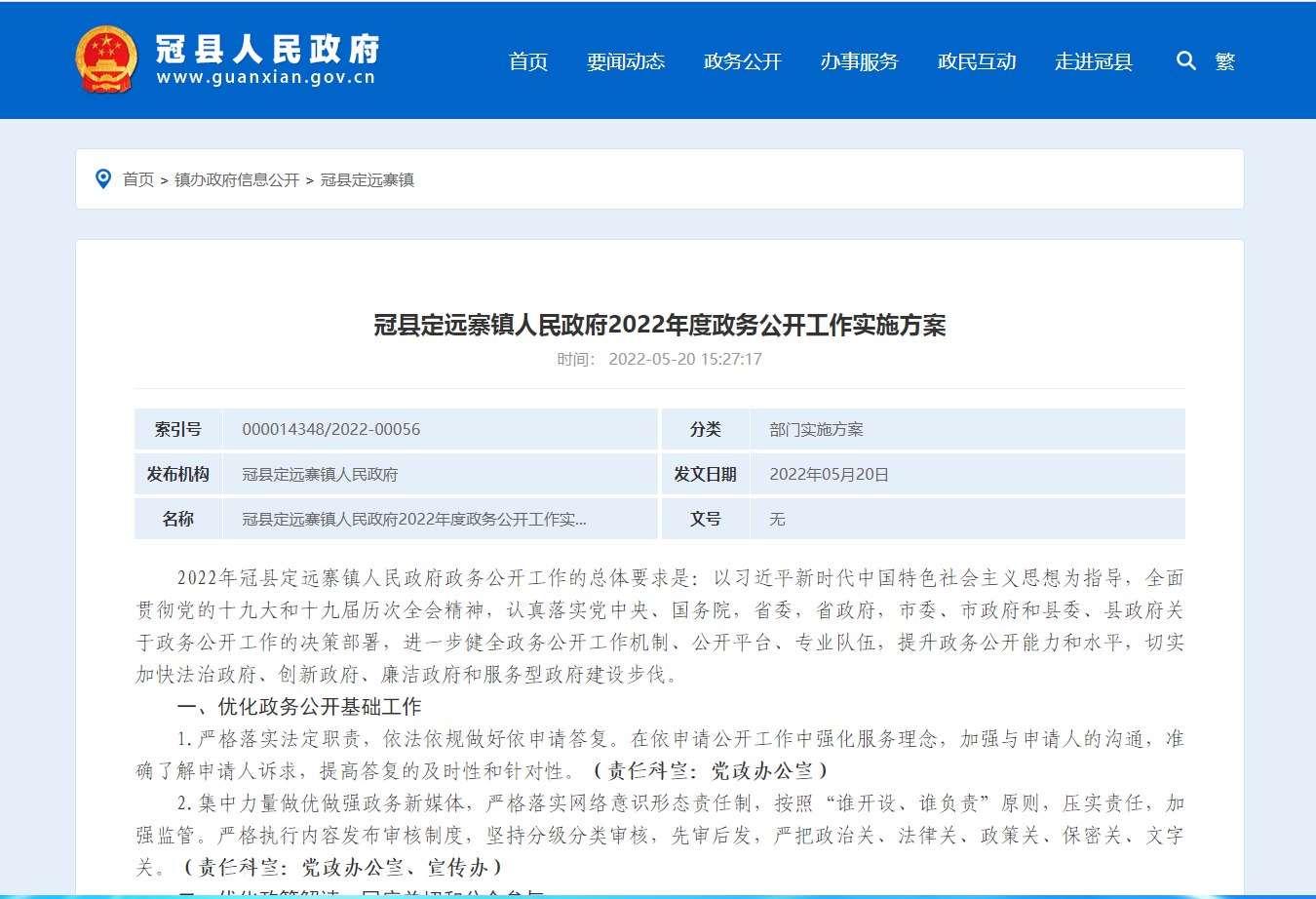Click the www.guanxian.gov.cn address text
This screenshot has width=1316, height=899.
[266, 78]
